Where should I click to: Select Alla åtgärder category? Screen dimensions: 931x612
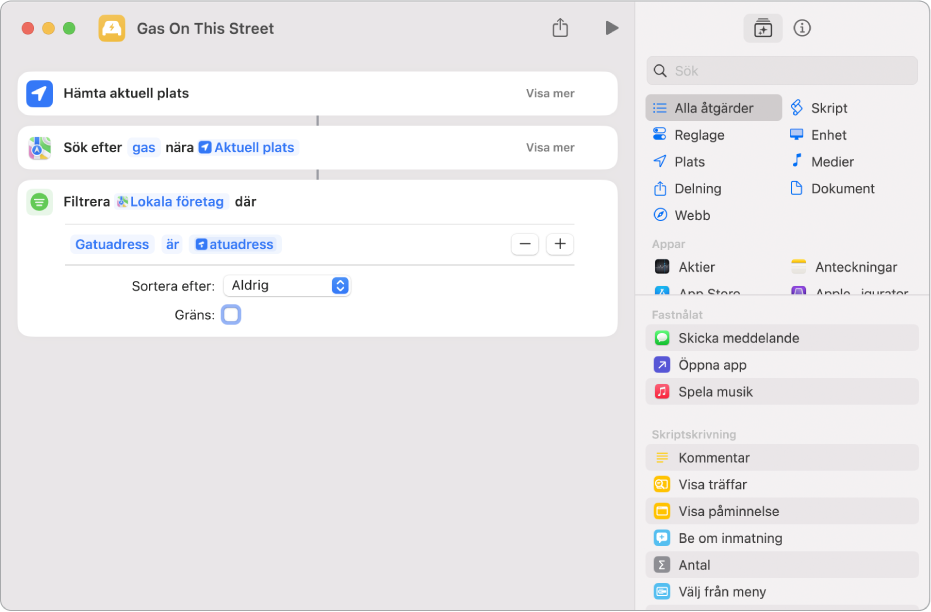[714, 108]
